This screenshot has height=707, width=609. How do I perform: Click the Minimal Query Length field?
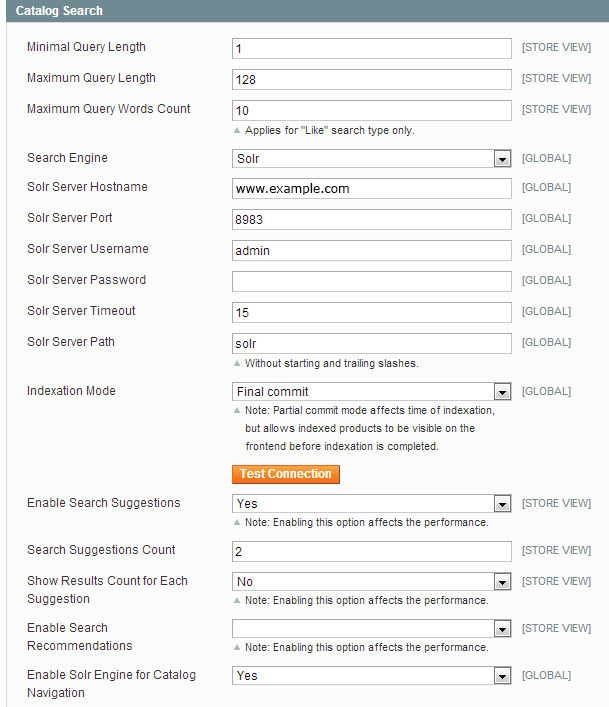(x=371, y=48)
